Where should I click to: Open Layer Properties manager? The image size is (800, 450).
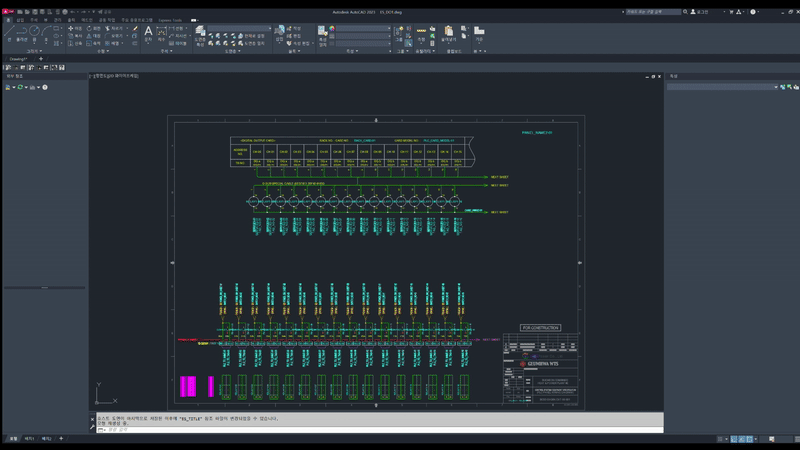tap(200, 35)
